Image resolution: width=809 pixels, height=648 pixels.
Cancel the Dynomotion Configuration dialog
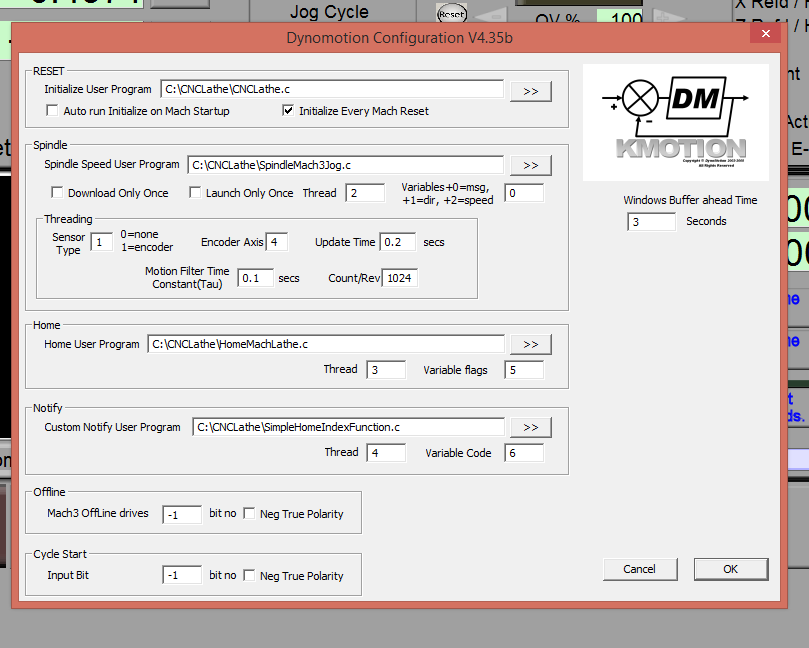pos(640,569)
